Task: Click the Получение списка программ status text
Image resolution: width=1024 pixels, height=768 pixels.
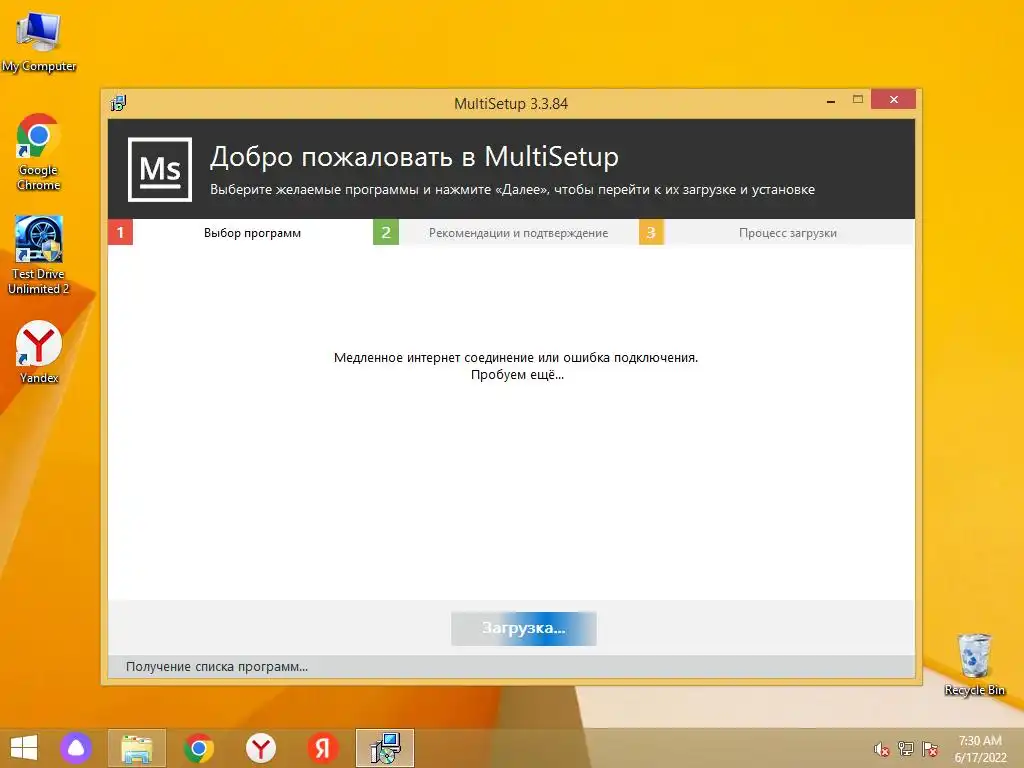Action: click(217, 667)
